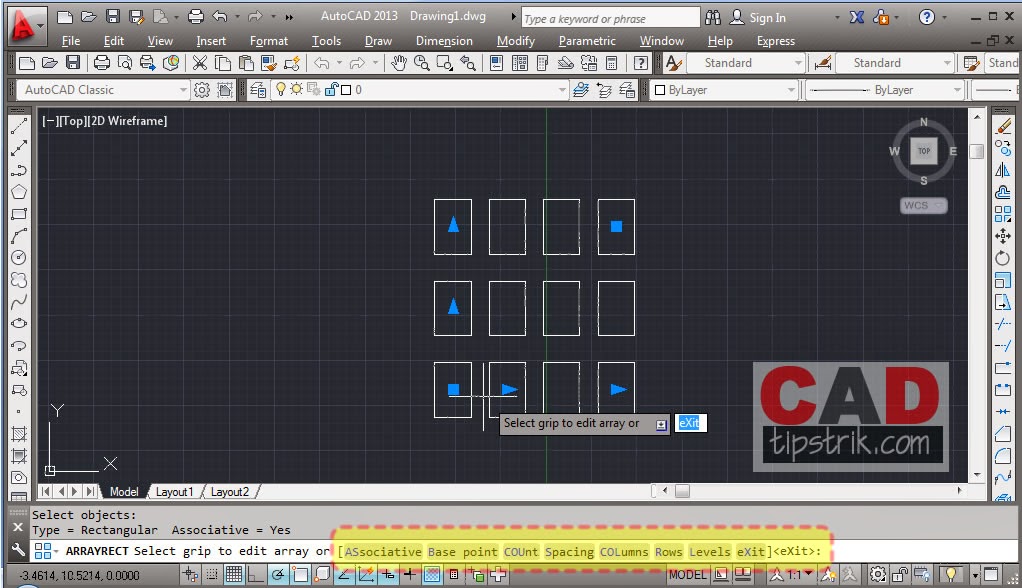Open the Format menu
Screen dimensions: 1022x588
tap(269, 40)
